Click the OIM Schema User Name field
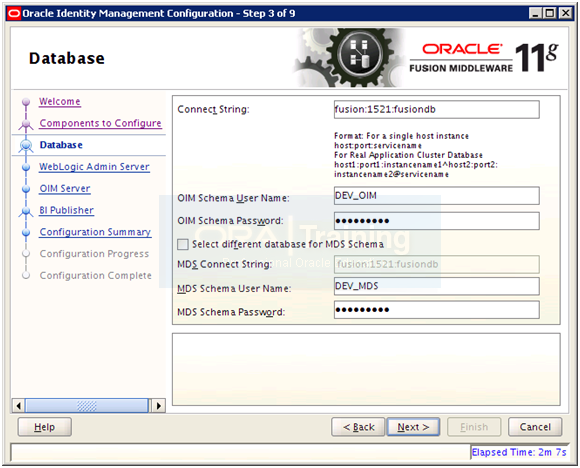The image size is (580, 468). (x=436, y=195)
